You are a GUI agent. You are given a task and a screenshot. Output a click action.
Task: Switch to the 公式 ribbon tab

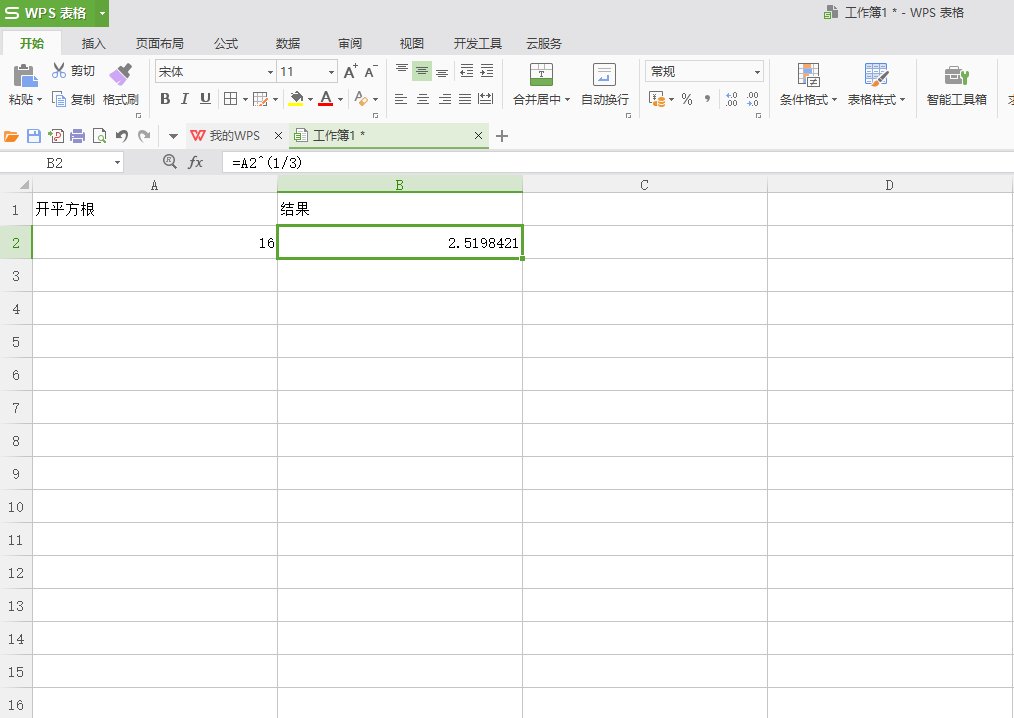(x=226, y=43)
